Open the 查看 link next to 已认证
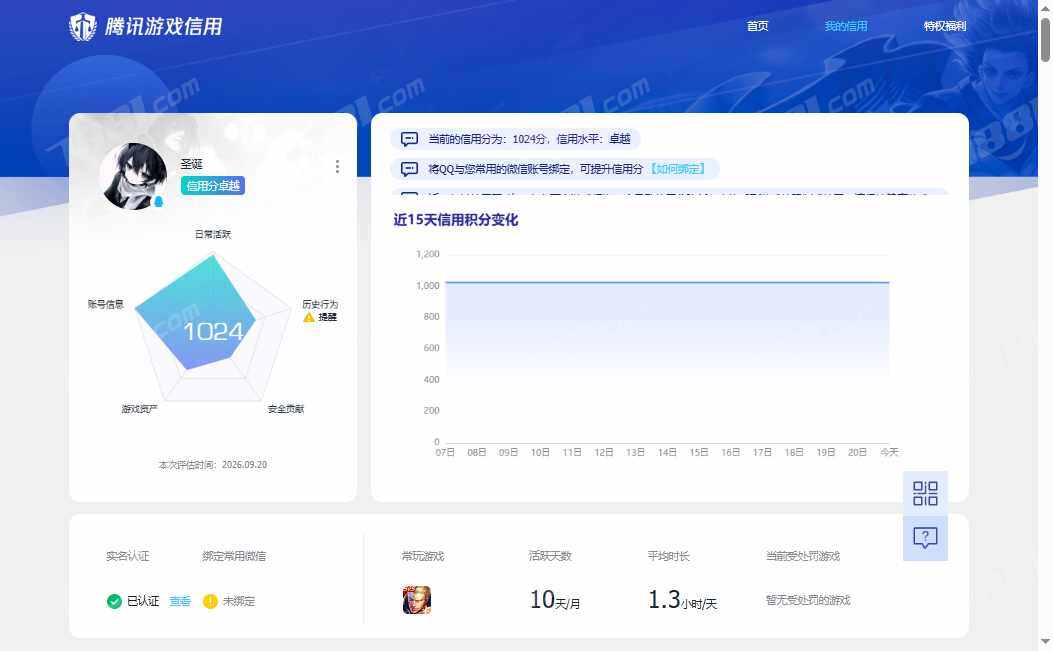This screenshot has width=1053, height=651. click(x=180, y=601)
